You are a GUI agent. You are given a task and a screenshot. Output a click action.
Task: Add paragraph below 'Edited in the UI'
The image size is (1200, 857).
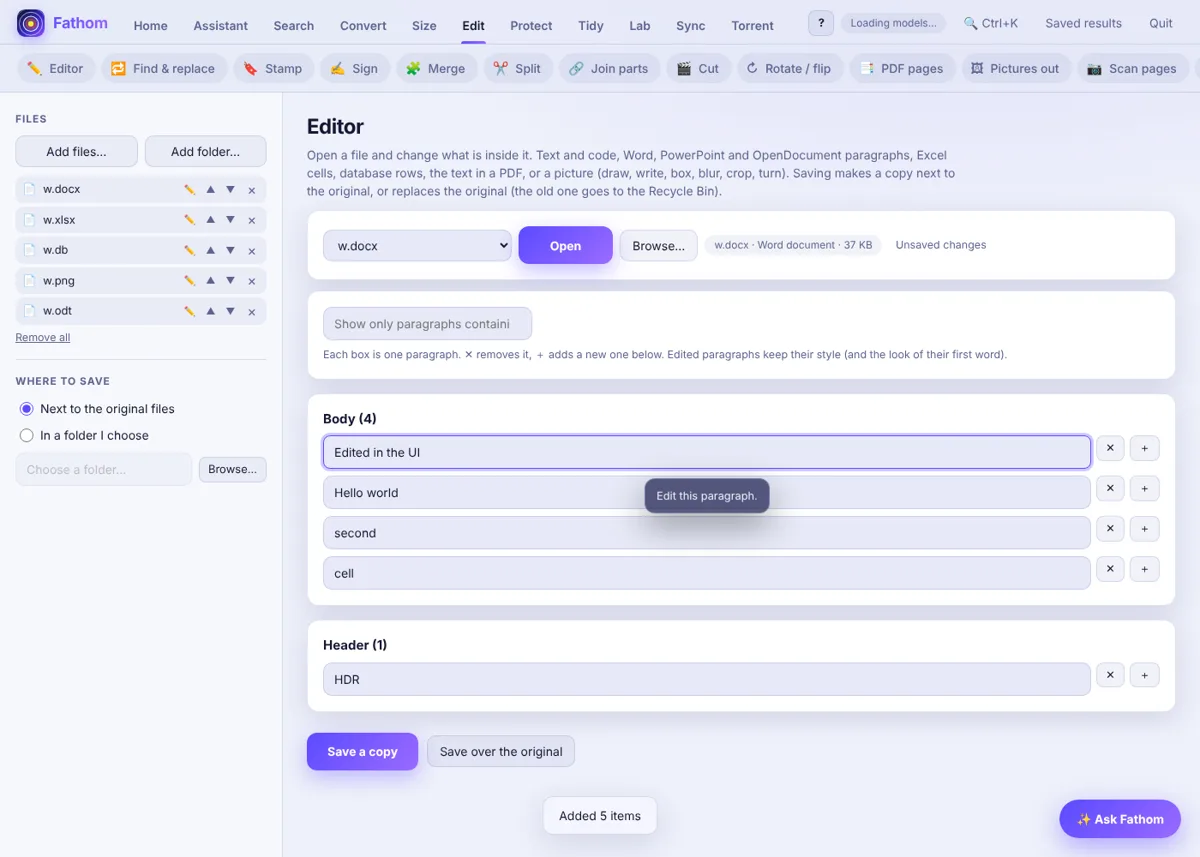pyautogui.click(x=1145, y=448)
